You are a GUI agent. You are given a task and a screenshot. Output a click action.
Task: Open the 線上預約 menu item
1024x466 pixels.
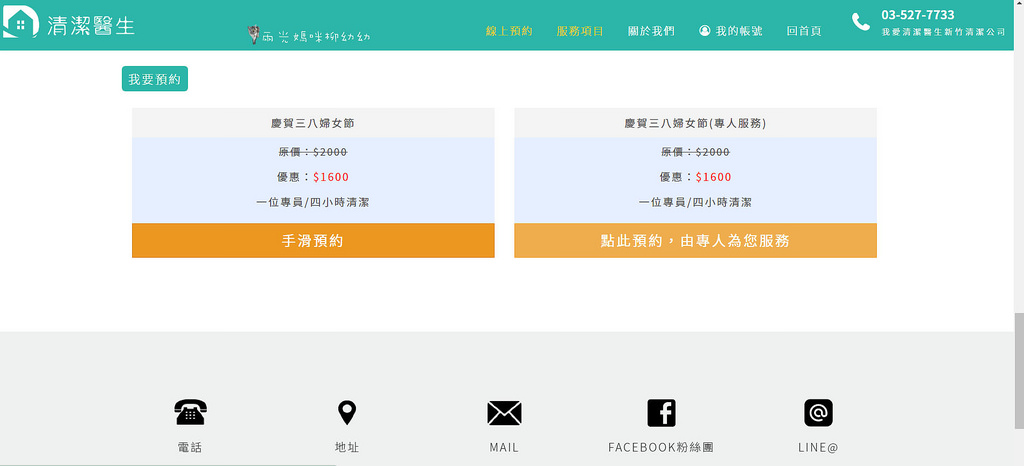tap(509, 31)
